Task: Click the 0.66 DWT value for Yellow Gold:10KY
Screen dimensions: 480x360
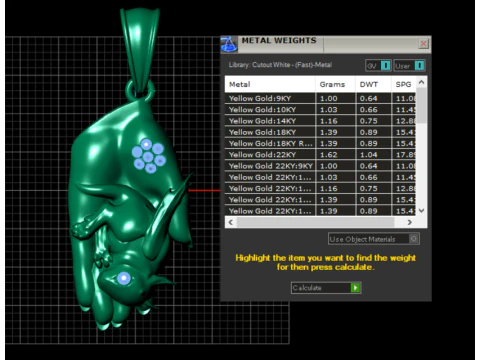Action: pyautogui.click(x=368, y=110)
